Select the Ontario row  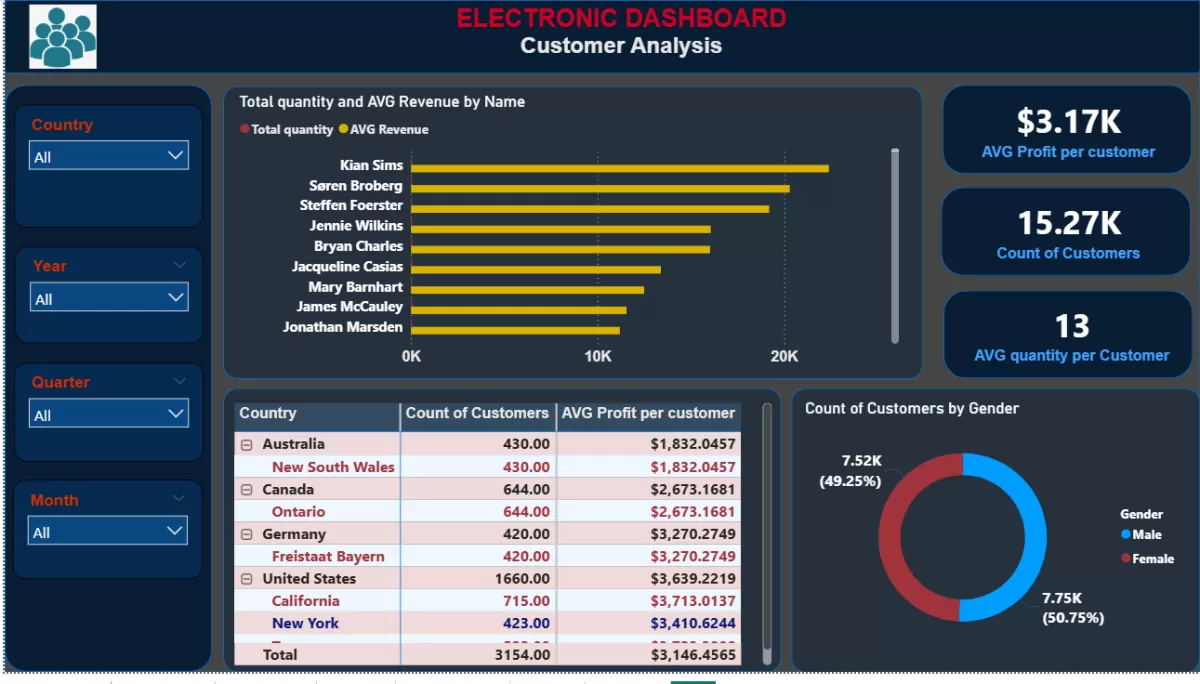(x=488, y=511)
